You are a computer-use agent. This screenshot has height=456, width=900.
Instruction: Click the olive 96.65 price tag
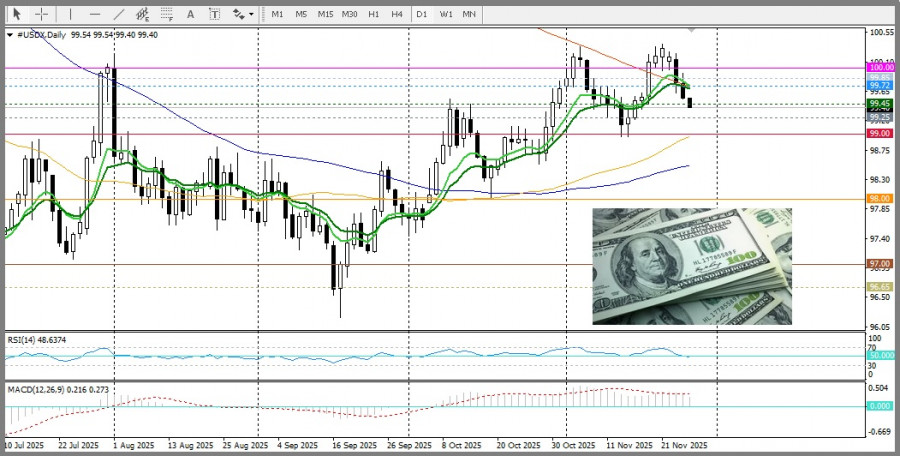tap(880, 286)
